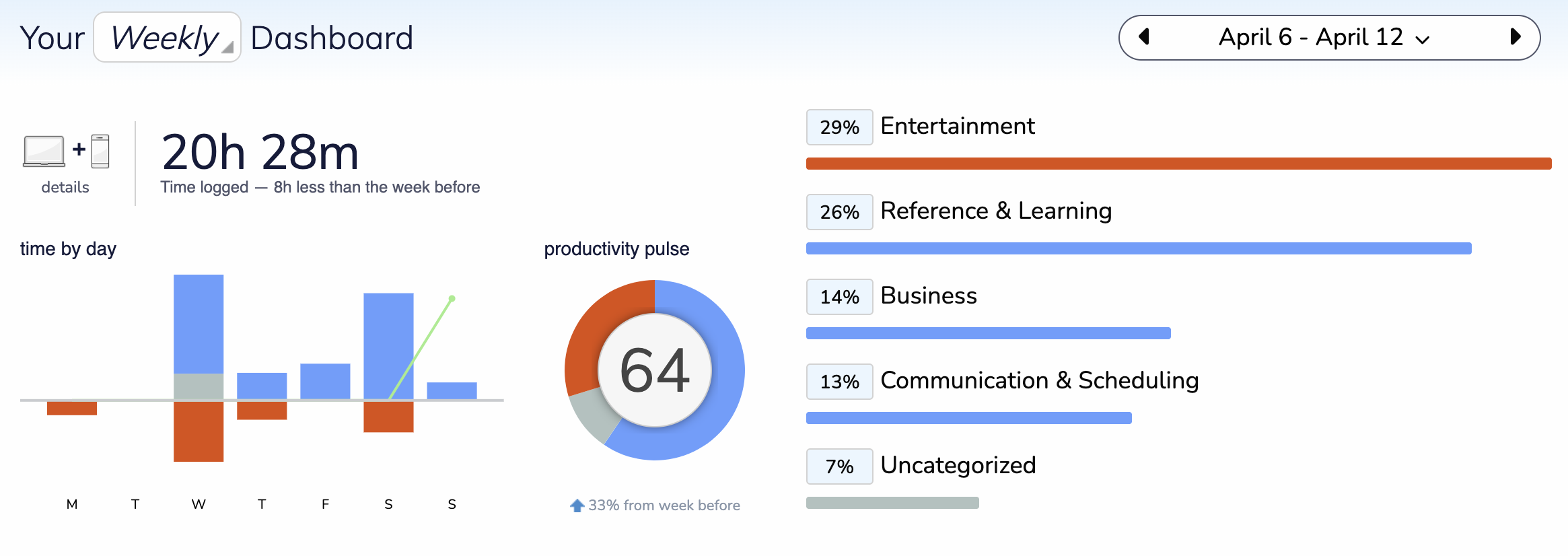
Task: Select the Business category
Action: coord(928,296)
